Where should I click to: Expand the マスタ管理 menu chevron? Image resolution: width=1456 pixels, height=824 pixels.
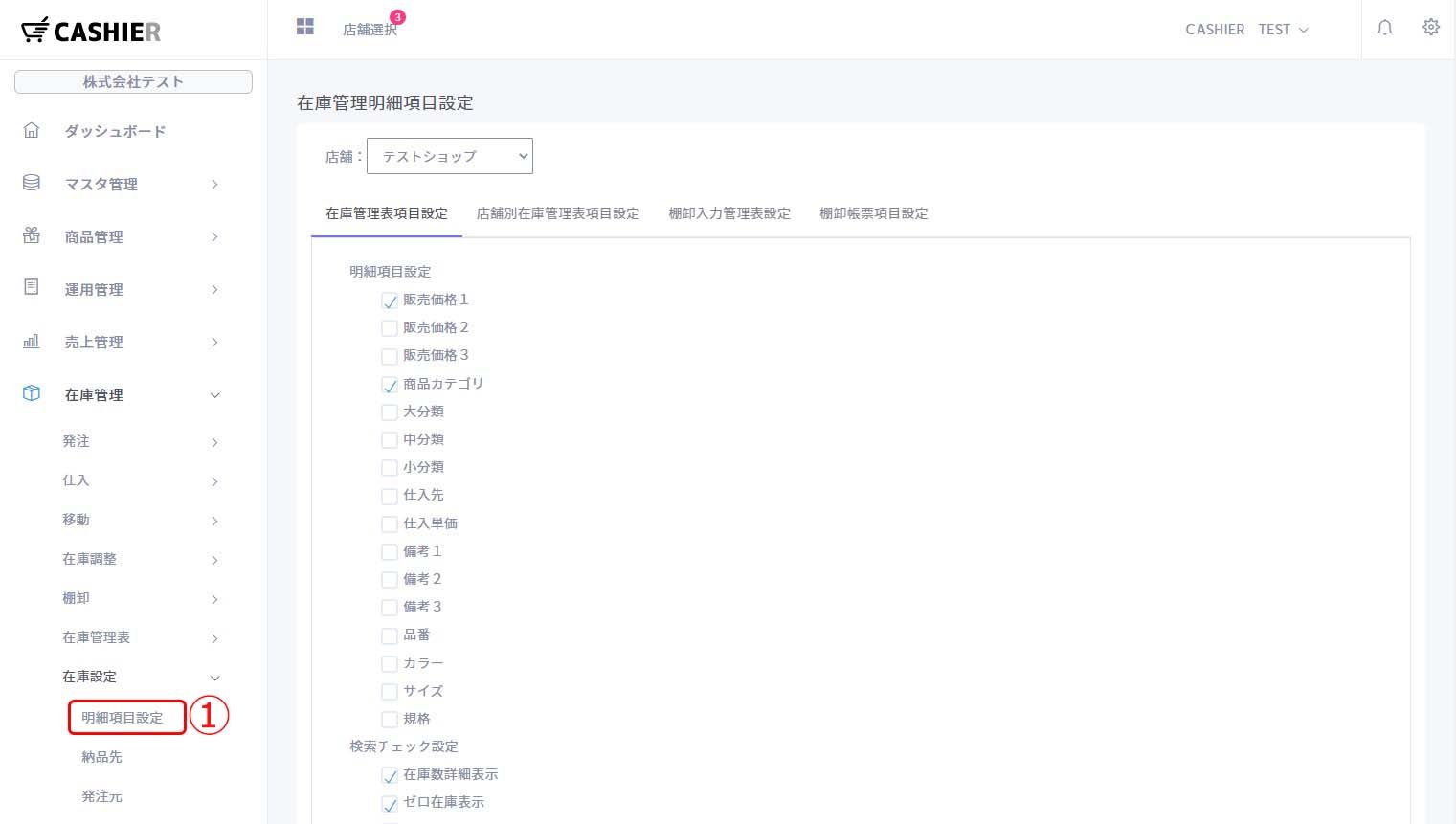point(214,184)
